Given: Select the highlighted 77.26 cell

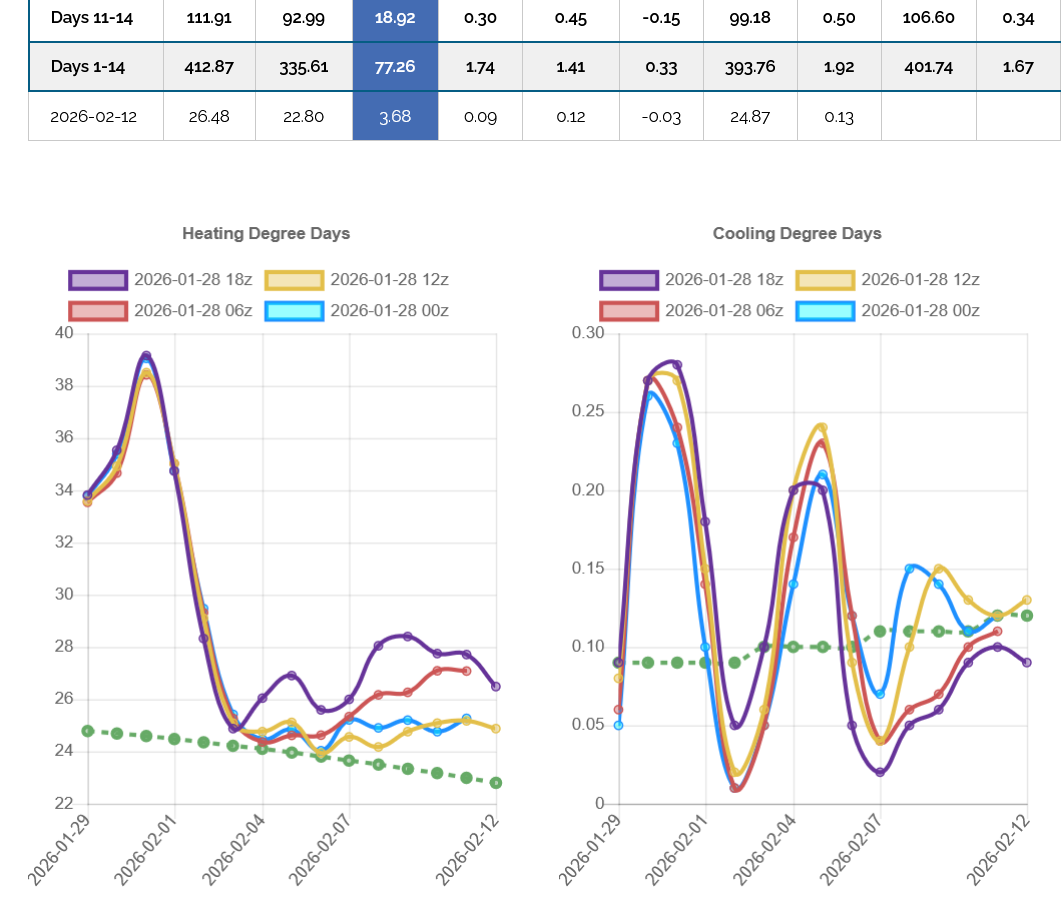Looking at the screenshot, I should click(395, 67).
